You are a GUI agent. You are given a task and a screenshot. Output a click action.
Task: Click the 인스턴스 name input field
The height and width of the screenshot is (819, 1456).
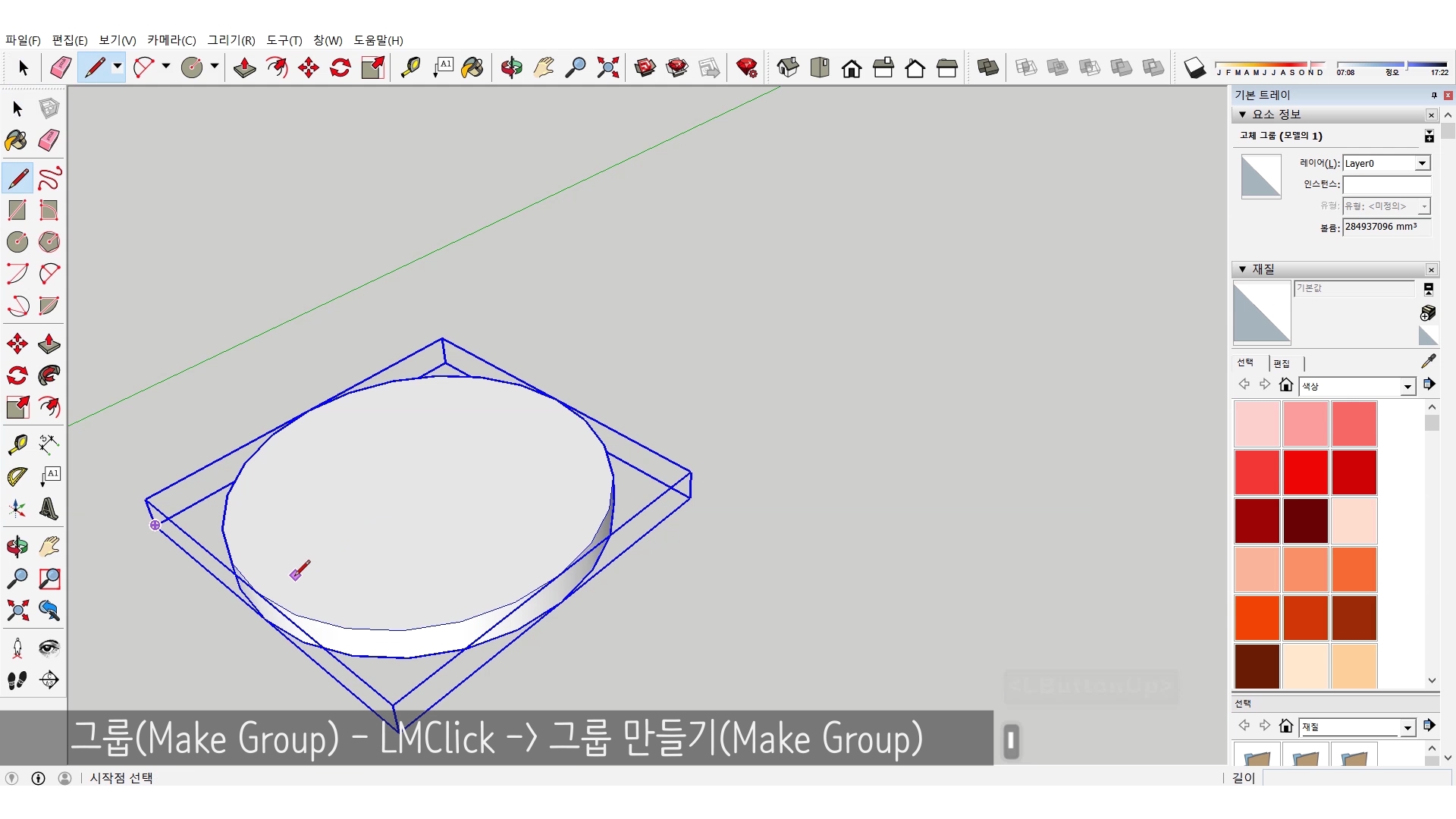coord(1386,184)
